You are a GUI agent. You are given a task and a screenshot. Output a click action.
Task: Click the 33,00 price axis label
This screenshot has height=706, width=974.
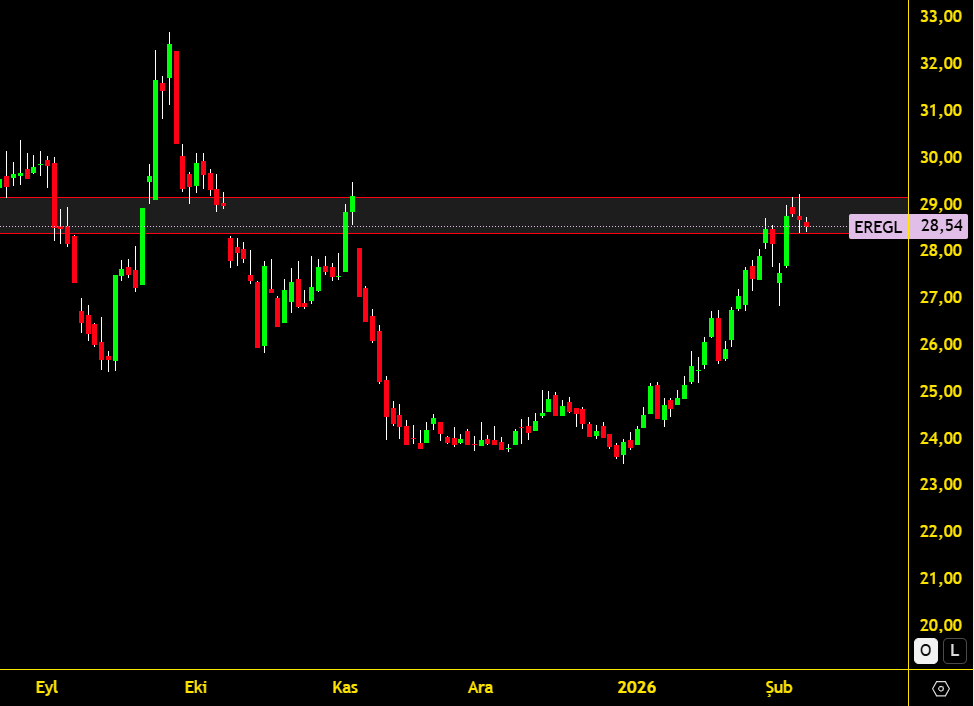coord(940,16)
